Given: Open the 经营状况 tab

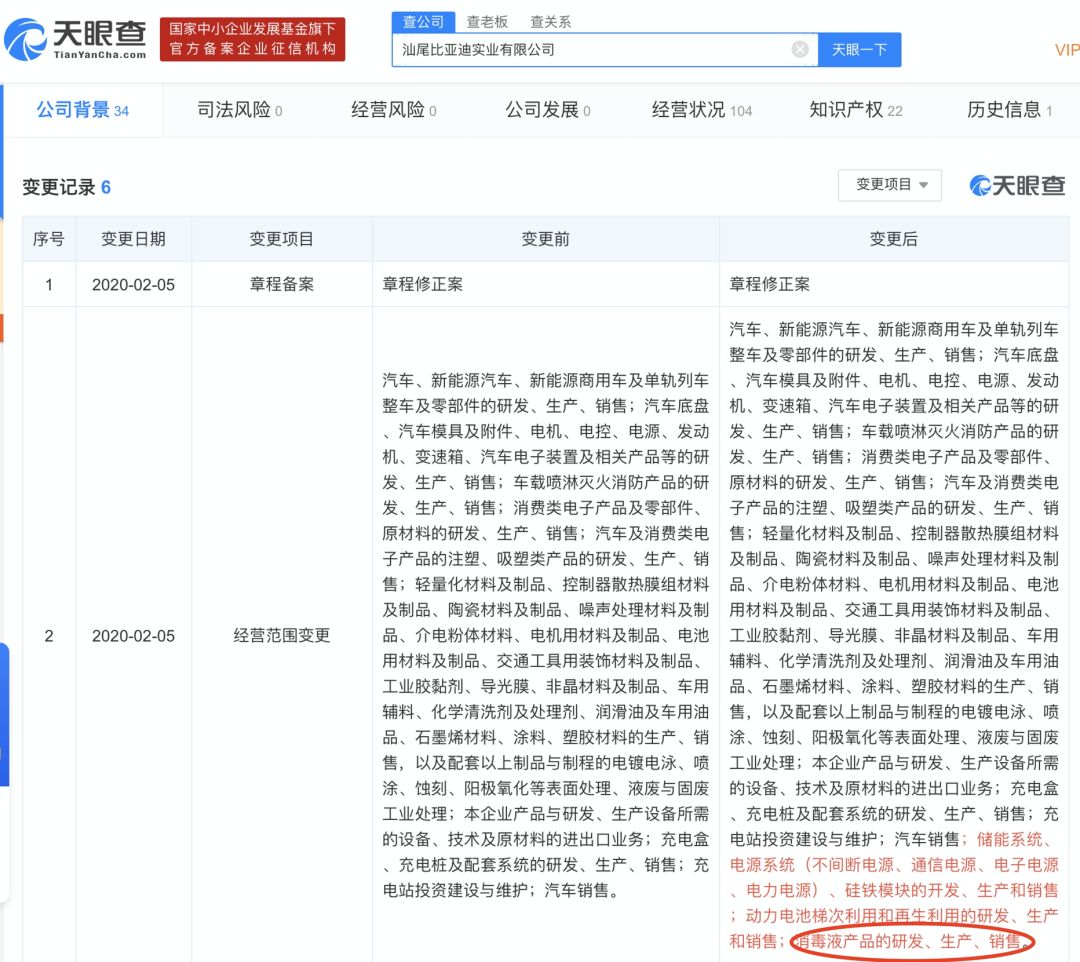Looking at the screenshot, I should click(701, 110).
